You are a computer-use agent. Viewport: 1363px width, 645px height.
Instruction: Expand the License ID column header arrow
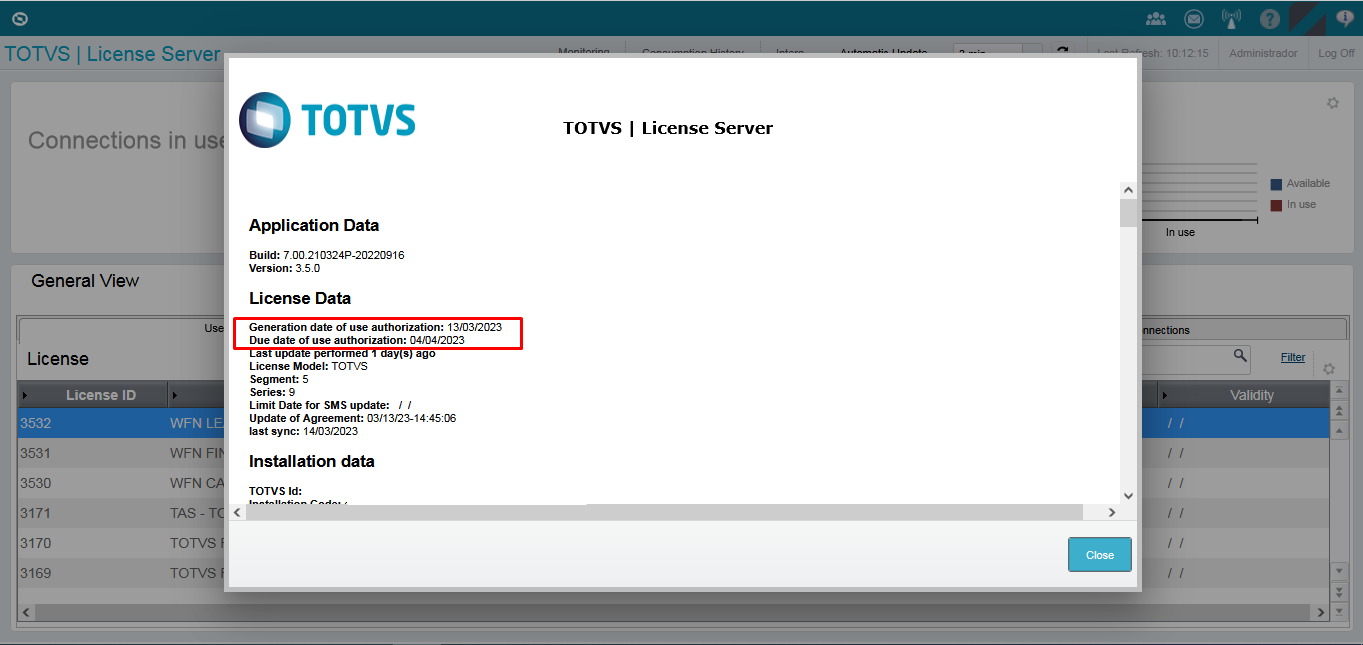pos(25,395)
